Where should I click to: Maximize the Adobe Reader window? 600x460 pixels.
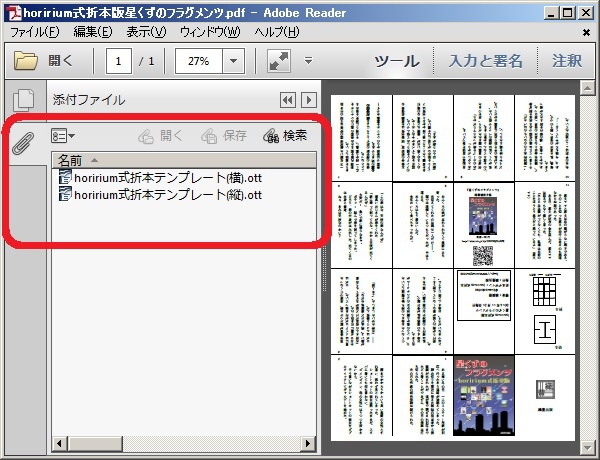(x=568, y=13)
